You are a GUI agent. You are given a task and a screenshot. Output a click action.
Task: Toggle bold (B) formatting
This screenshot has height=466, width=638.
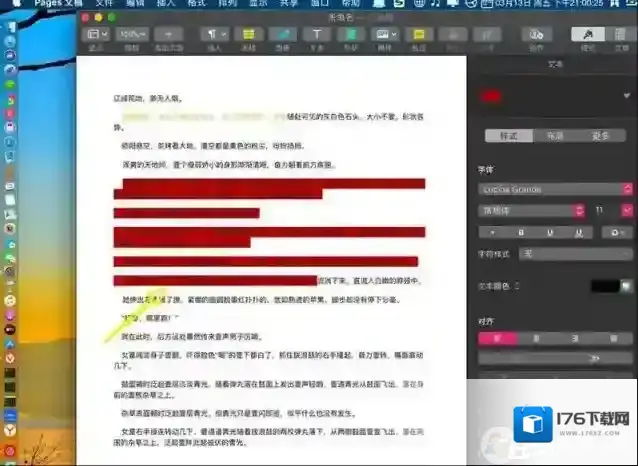521,232
